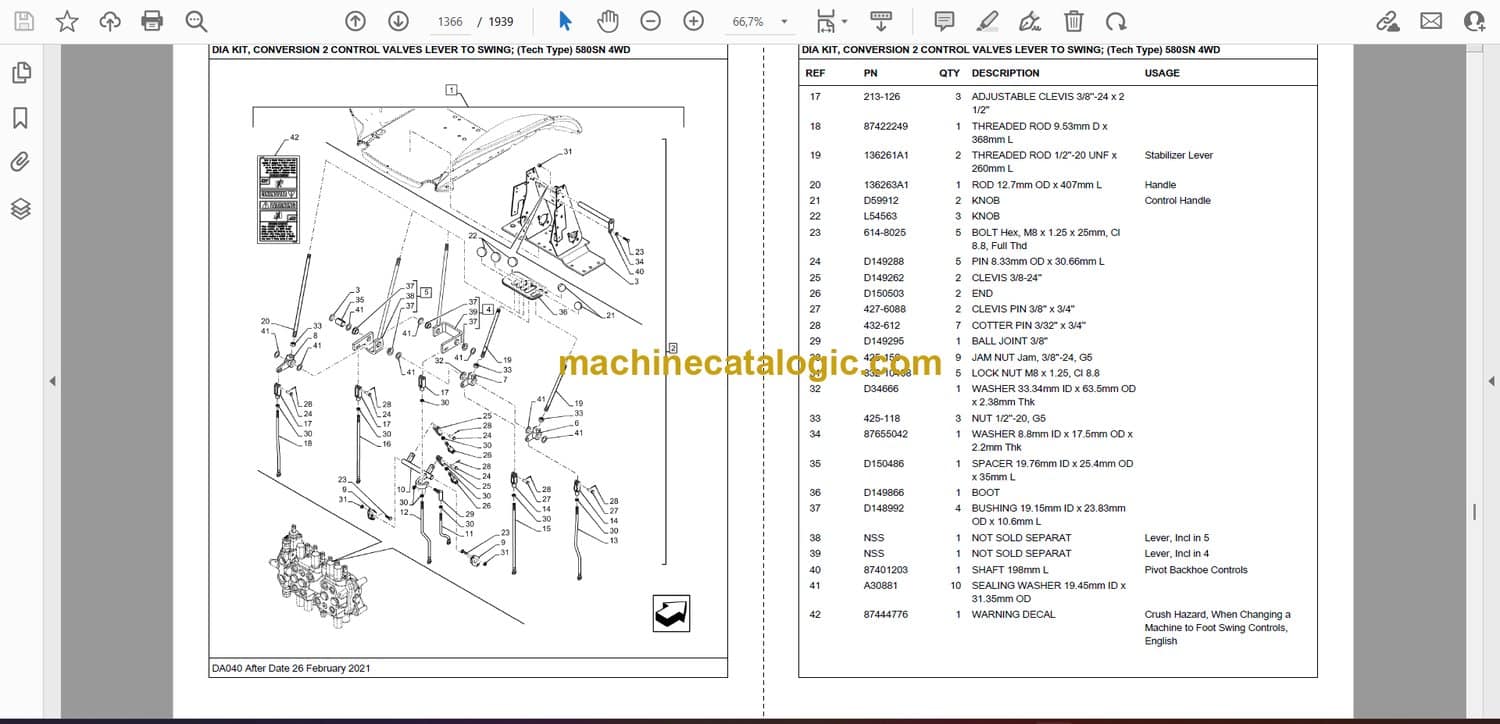
Task: Activate the hand pan tool
Action: tap(607, 21)
